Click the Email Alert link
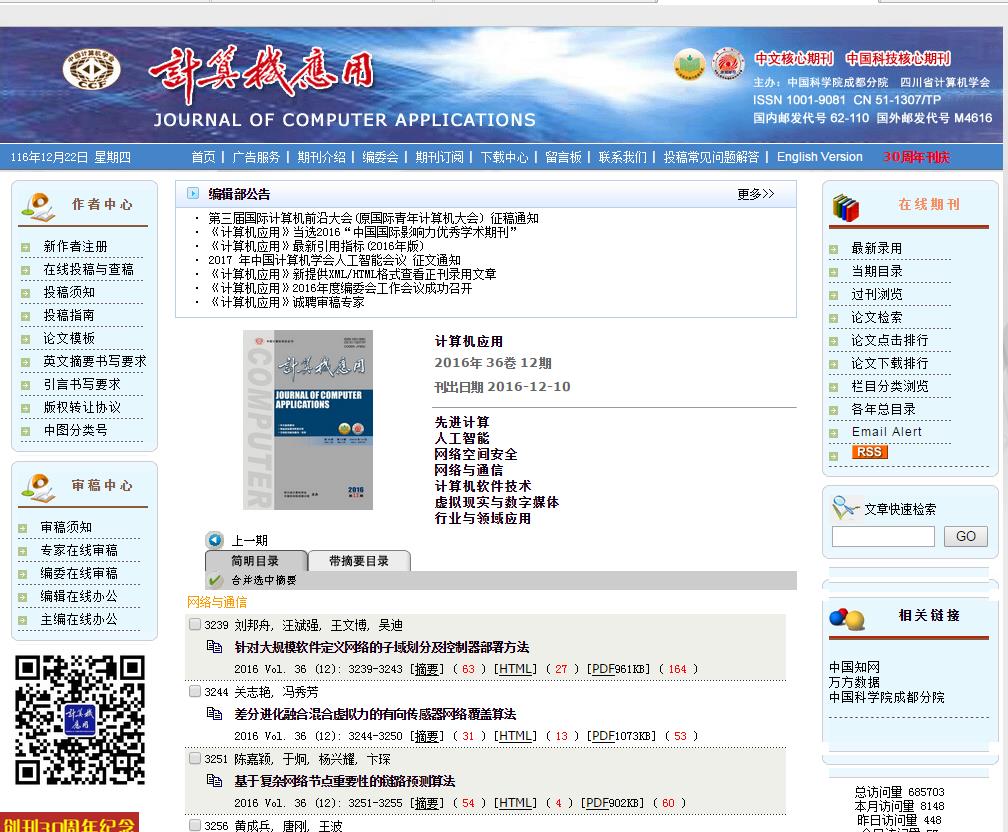The image size is (1008, 832). 886,431
